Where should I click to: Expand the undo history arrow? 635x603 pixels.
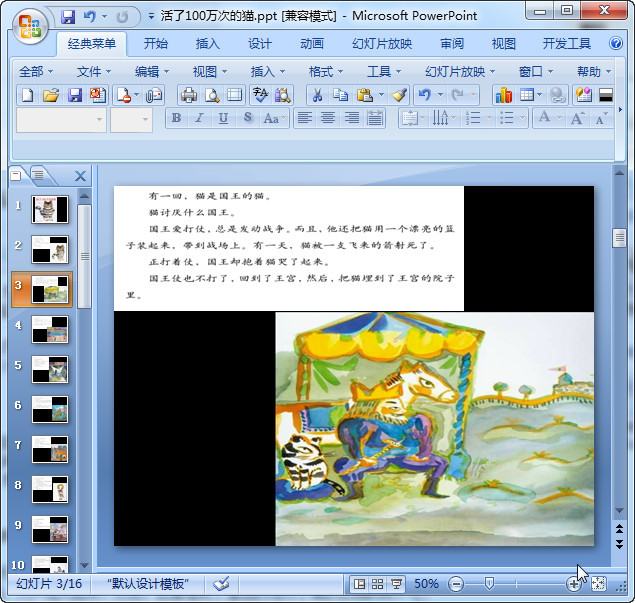tap(440, 96)
